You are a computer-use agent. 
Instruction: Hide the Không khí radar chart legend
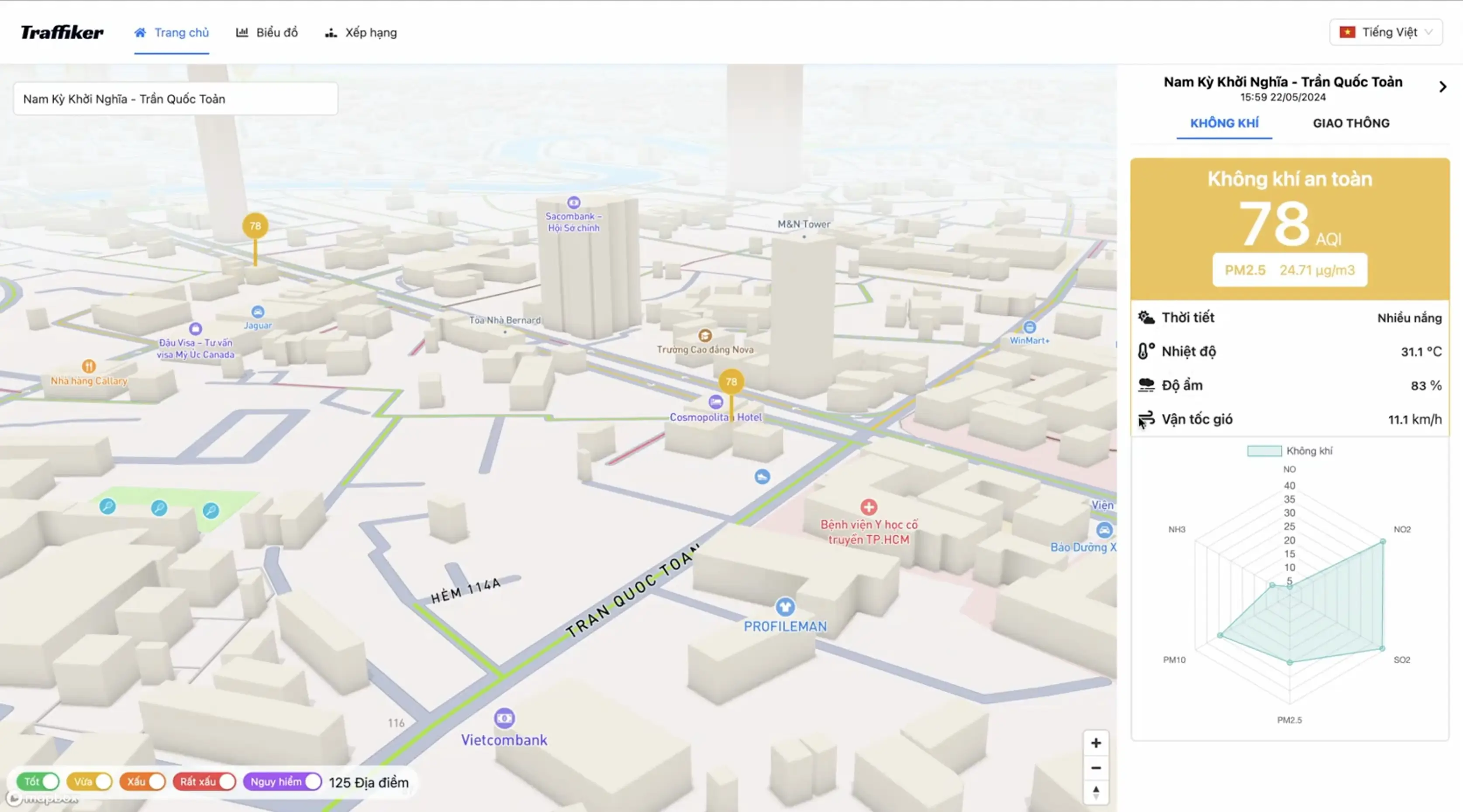pyautogui.click(x=1289, y=451)
